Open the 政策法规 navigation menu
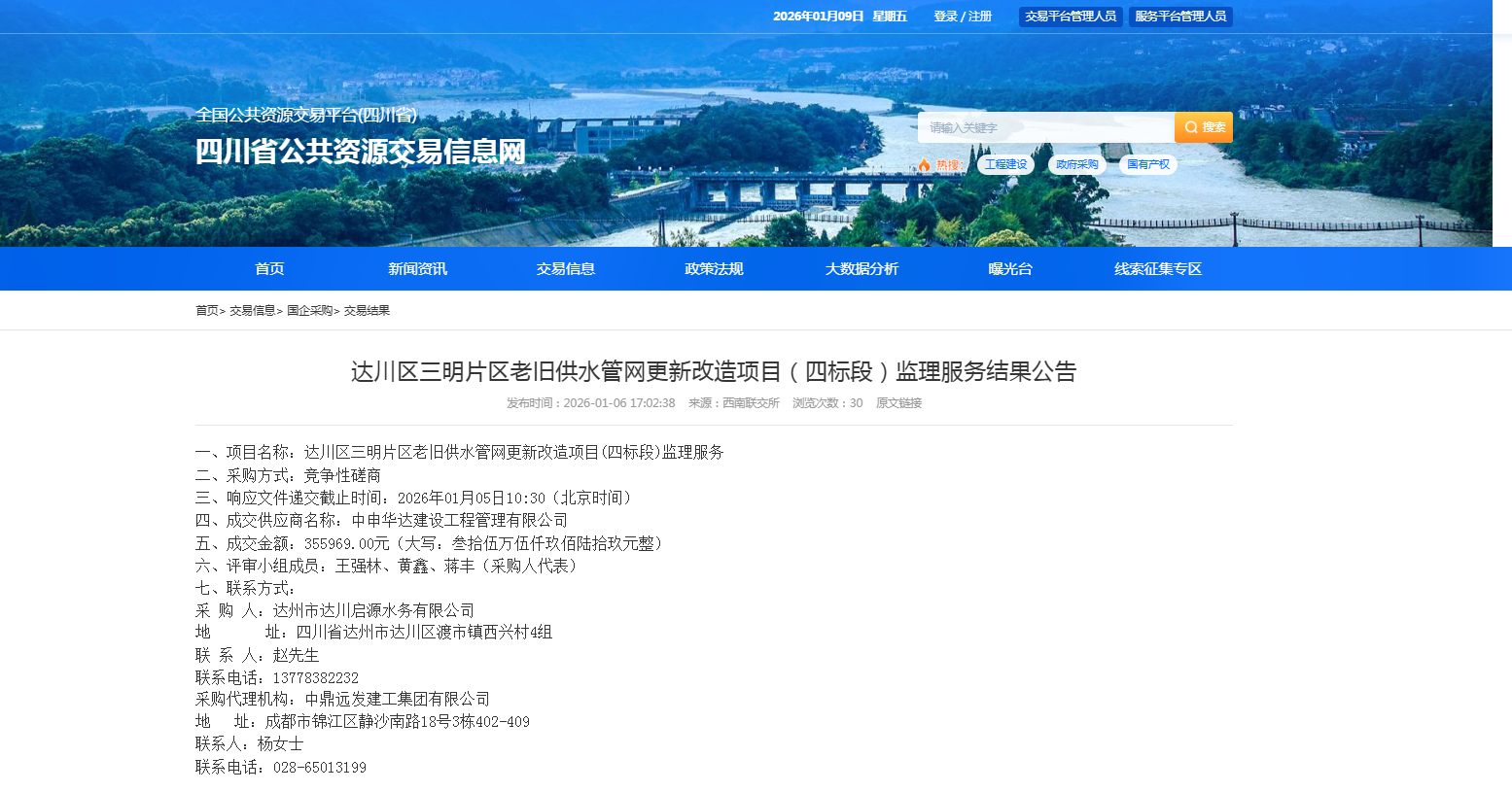Image resolution: width=1512 pixels, height=792 pixels. (714, 269)
